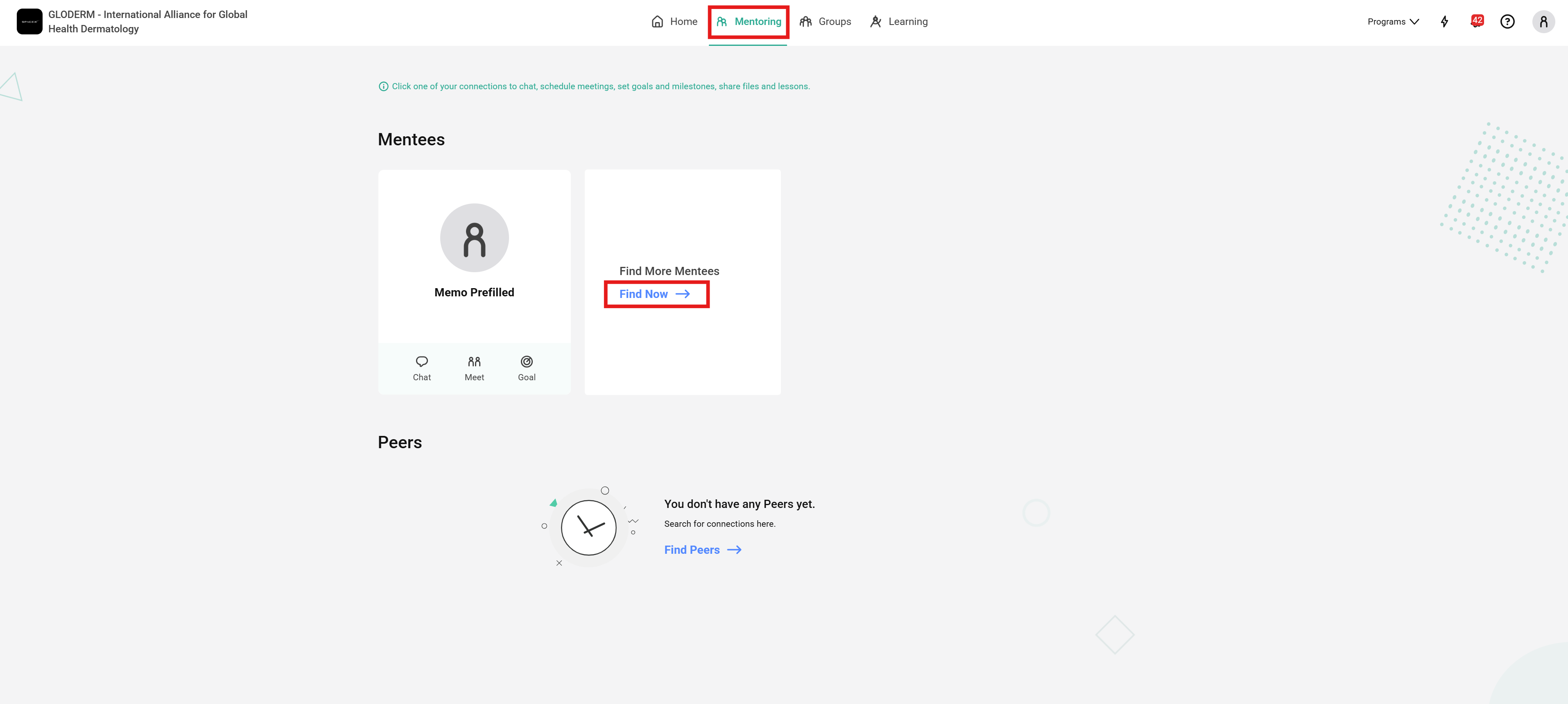Open the Home tab
Viewport: 1568px width, 704px height.
[x=674, y=22]
